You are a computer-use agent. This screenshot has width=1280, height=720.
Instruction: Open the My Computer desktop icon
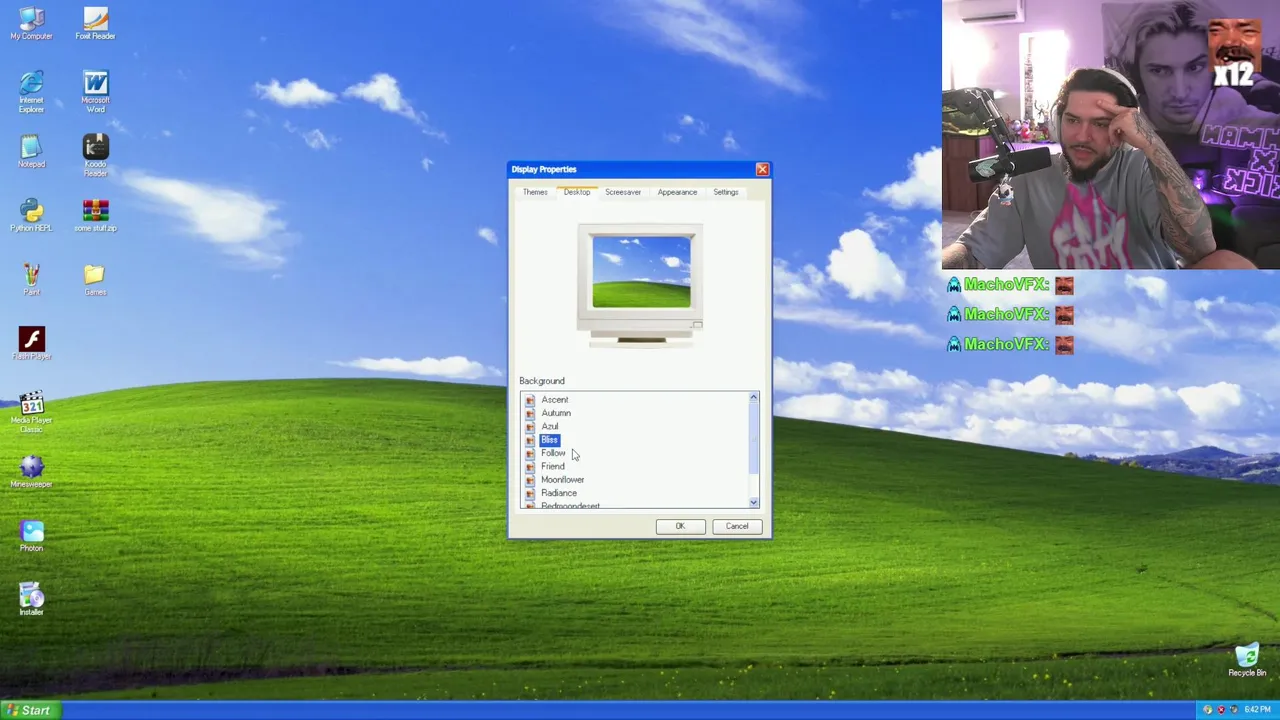31,24
